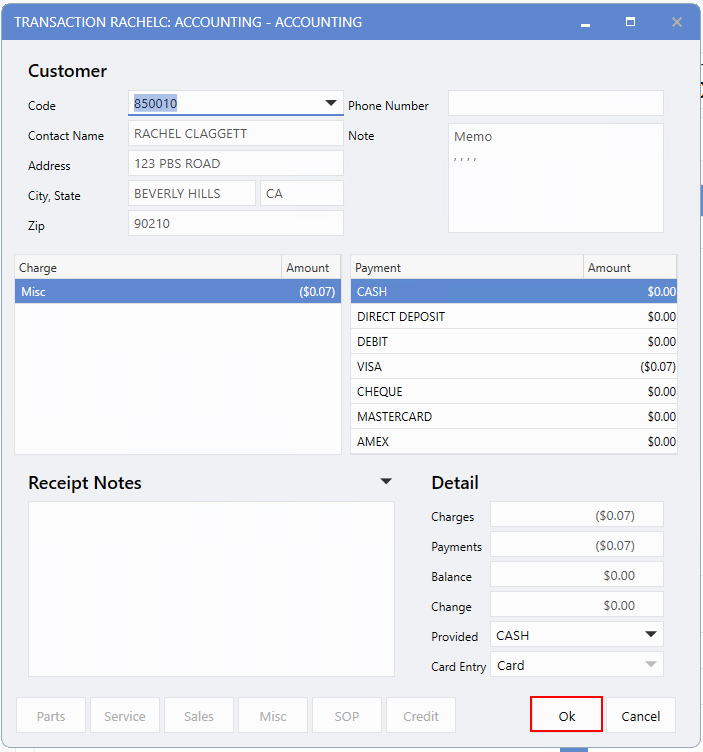Select the Misc charge row
This screenshot has height=752, width=703.
tap(177, 292)
